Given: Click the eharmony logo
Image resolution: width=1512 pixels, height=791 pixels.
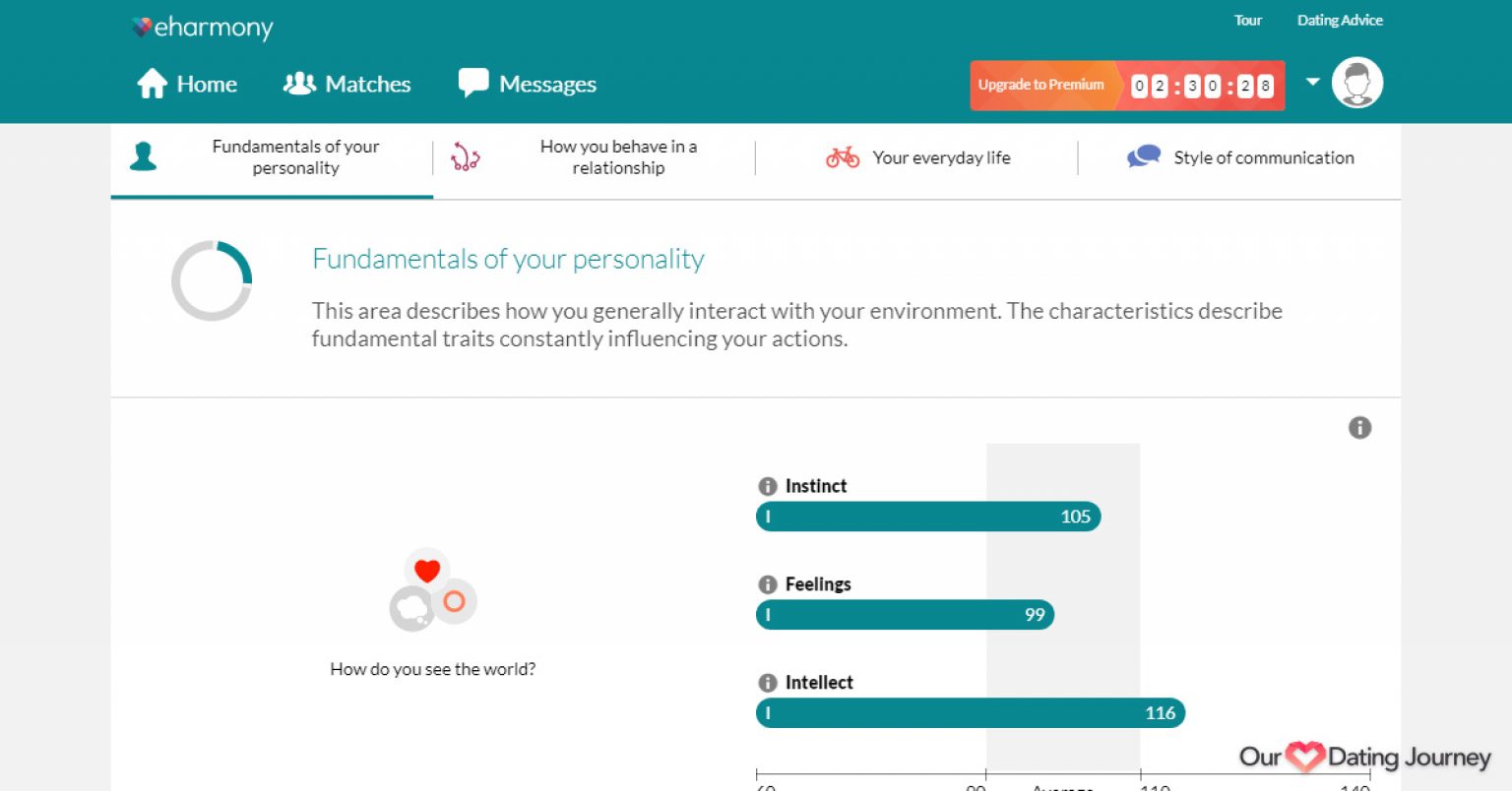Looking at the screenshot, I should coord(200,28).
